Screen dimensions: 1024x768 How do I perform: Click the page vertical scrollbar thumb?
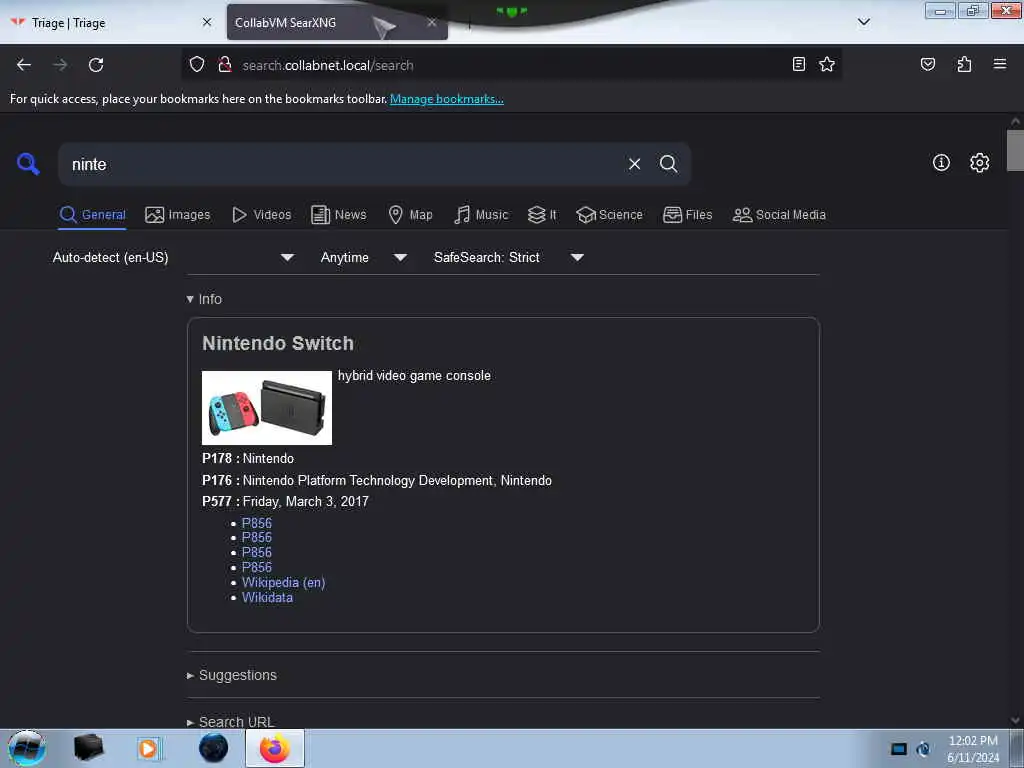click(1015, 150)
